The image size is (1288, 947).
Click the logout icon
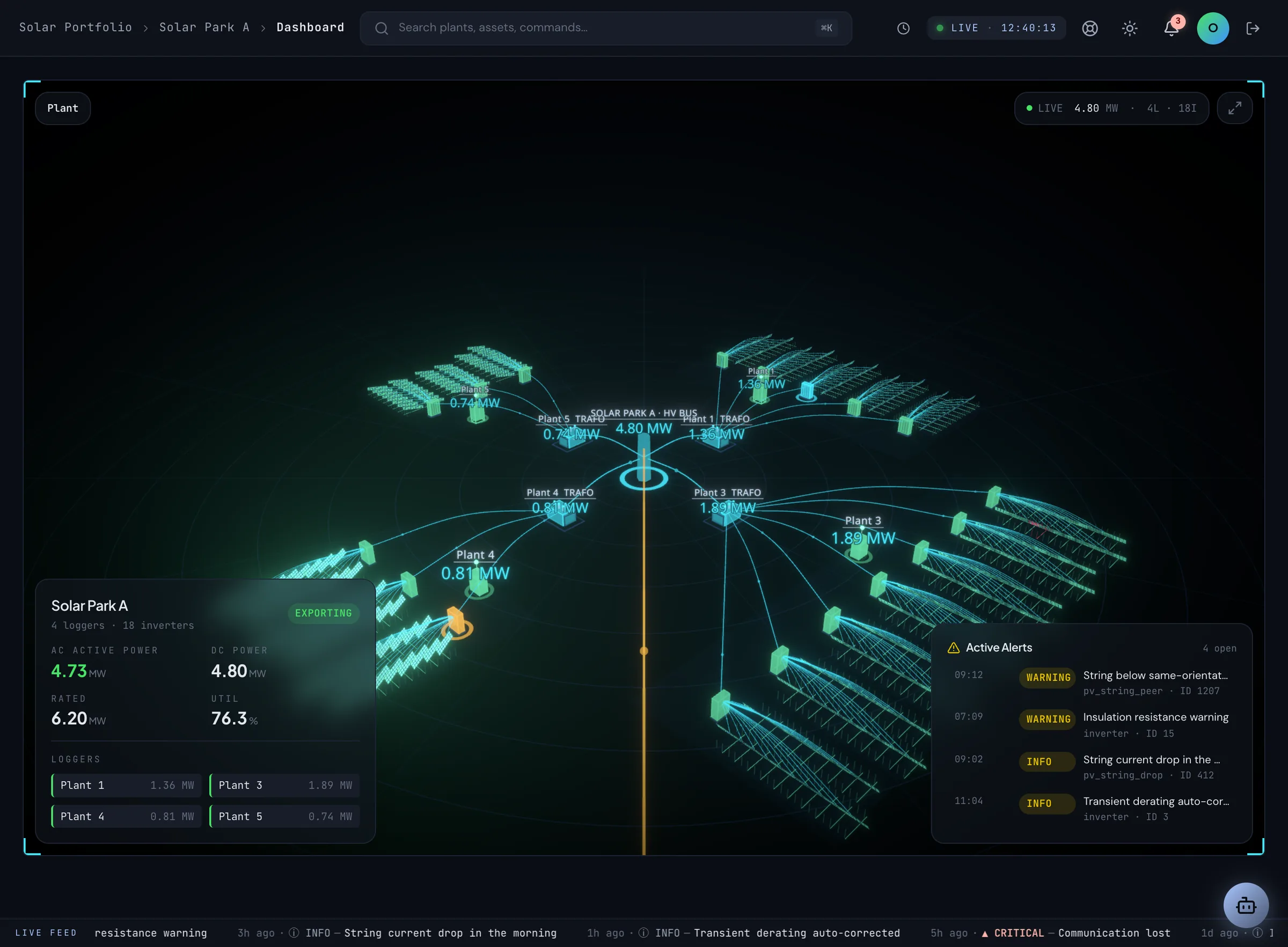pos(1253,28)
